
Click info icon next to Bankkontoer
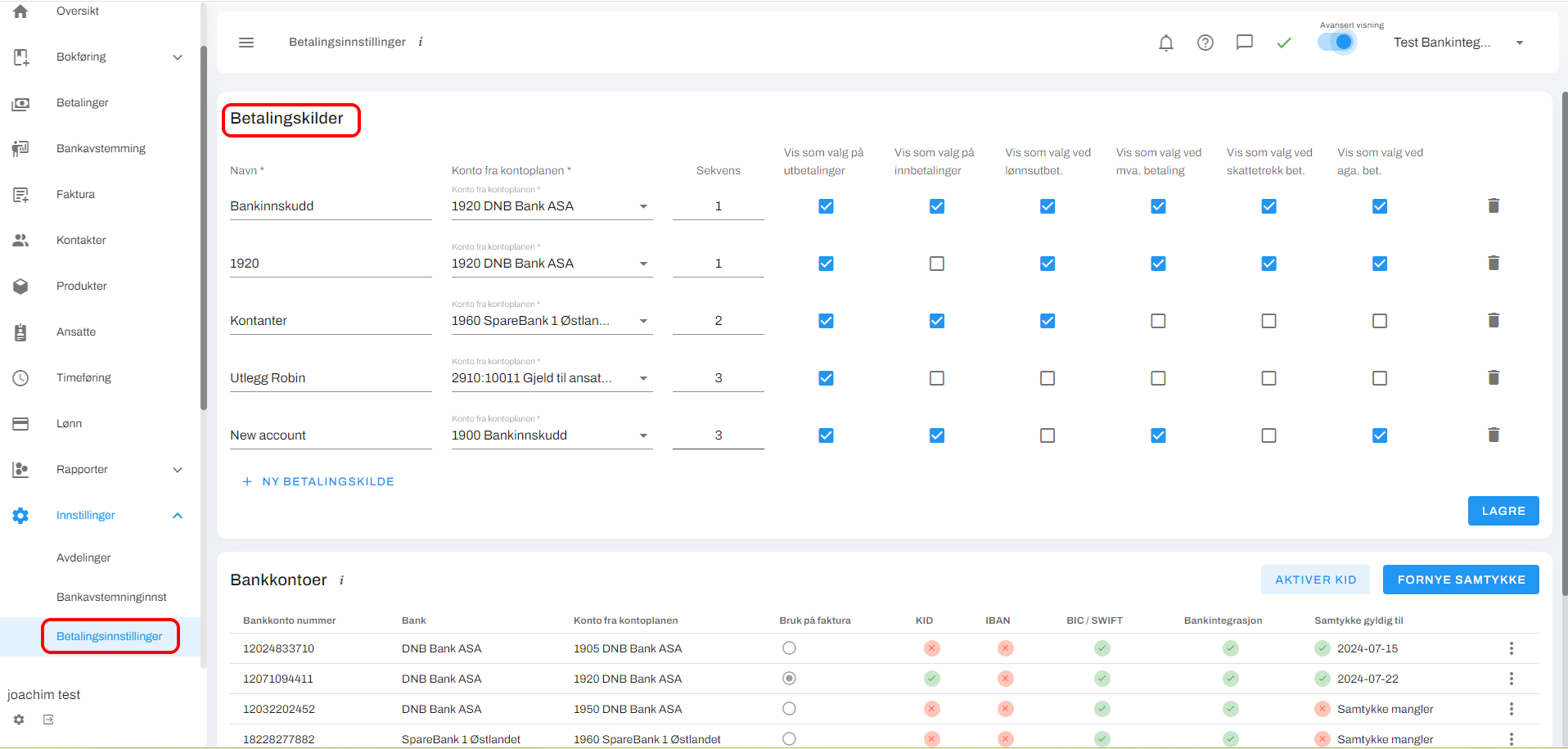pyautogui.click(x=341, y=580)
